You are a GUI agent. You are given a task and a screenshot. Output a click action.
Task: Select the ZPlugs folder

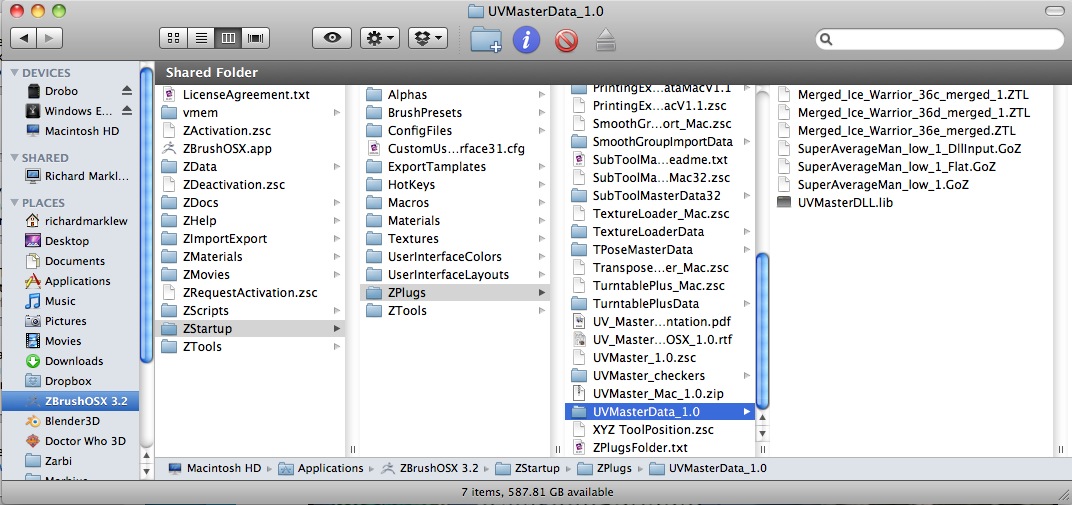tap(455, 292)
